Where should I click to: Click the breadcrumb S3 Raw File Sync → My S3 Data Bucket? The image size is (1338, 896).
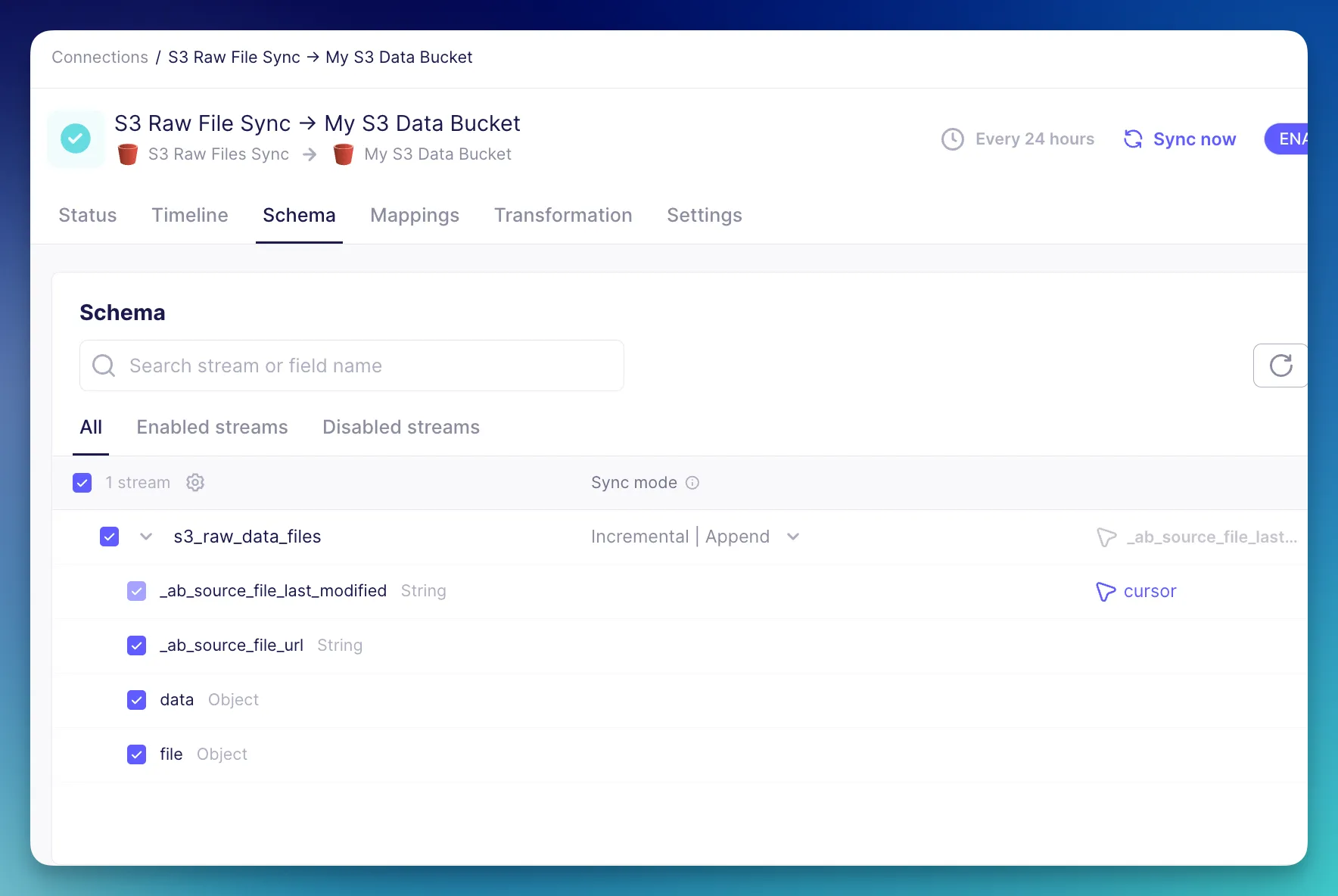[x=320, y=58]
